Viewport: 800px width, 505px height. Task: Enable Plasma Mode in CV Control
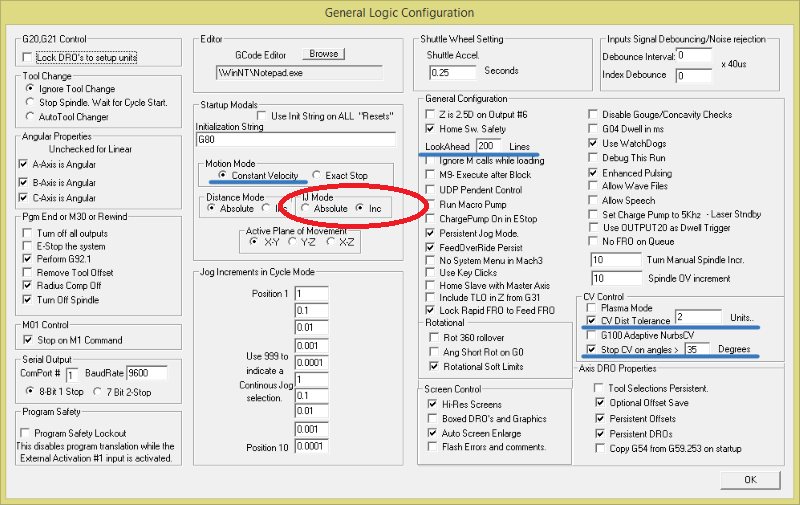click(x=591, y=308)
